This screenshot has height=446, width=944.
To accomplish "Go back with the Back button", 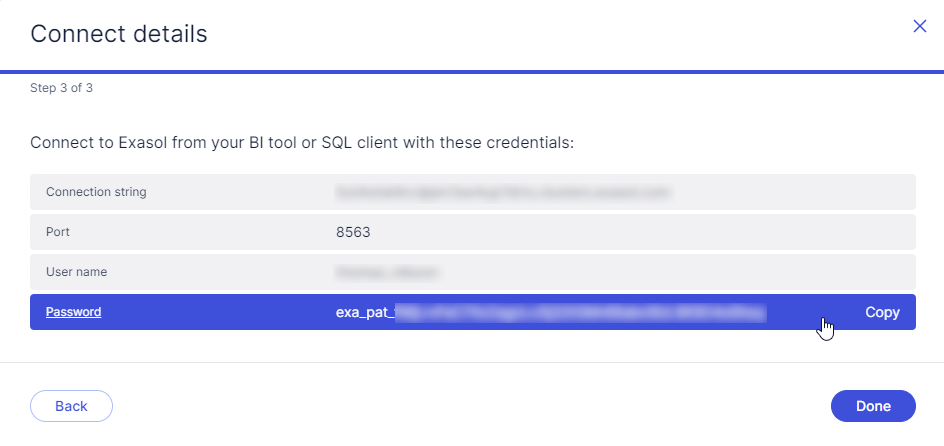I will click(x=71, y=406).
